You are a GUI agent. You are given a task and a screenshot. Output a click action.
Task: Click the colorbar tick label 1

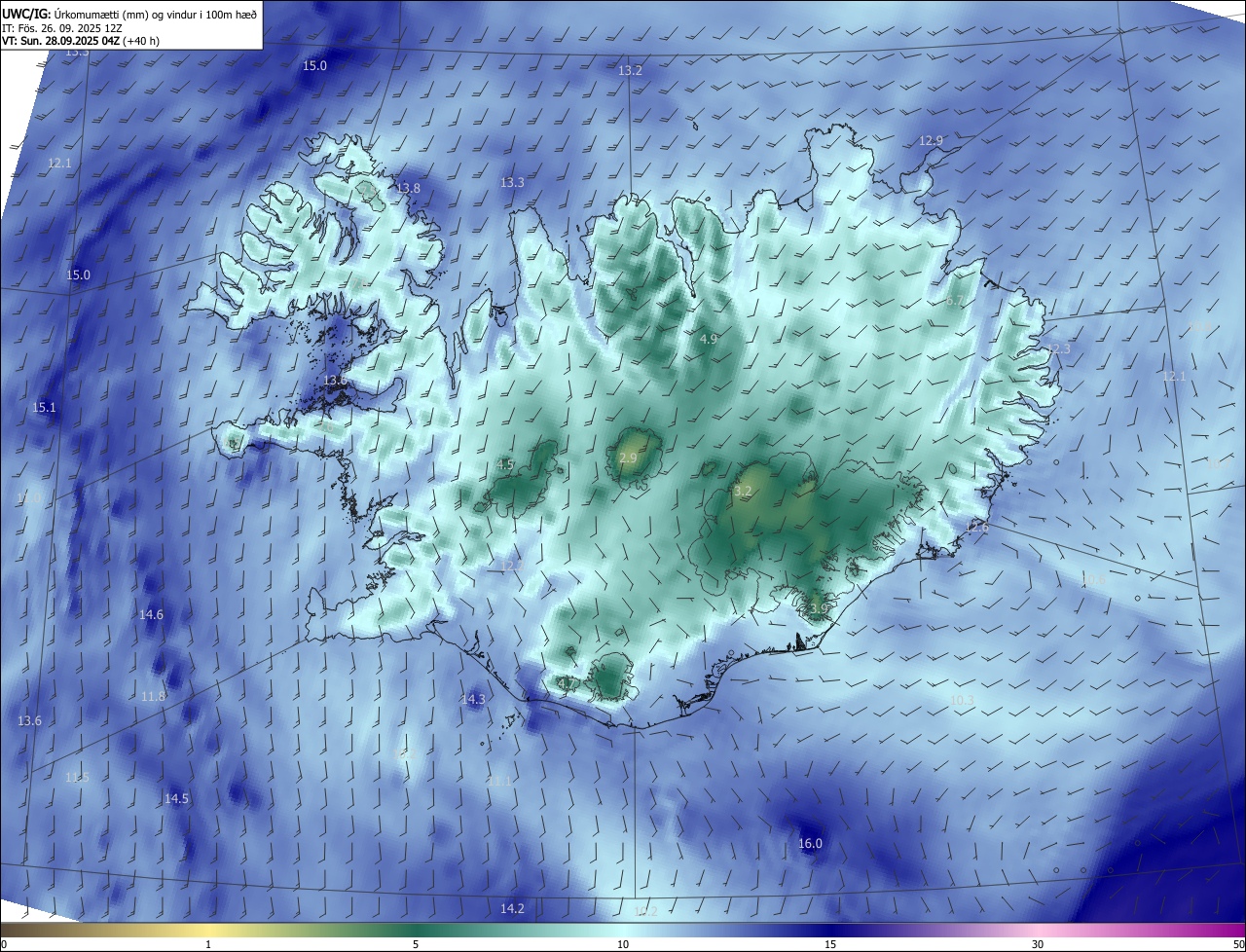(x=208, y=944)
